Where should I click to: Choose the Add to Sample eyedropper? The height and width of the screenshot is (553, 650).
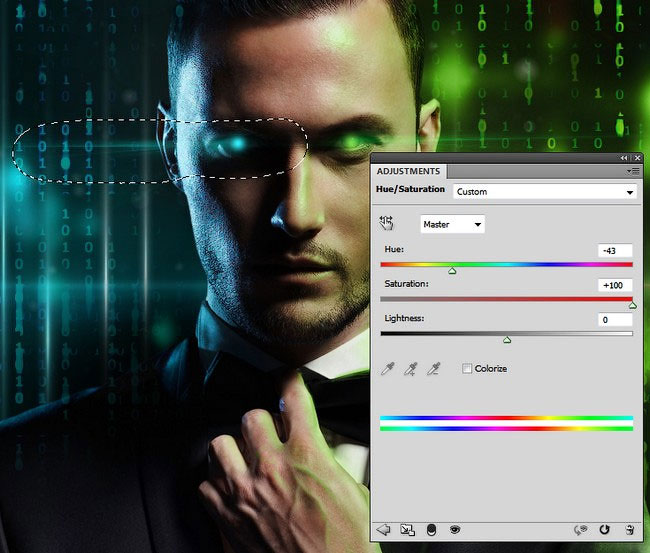[410, 369]
